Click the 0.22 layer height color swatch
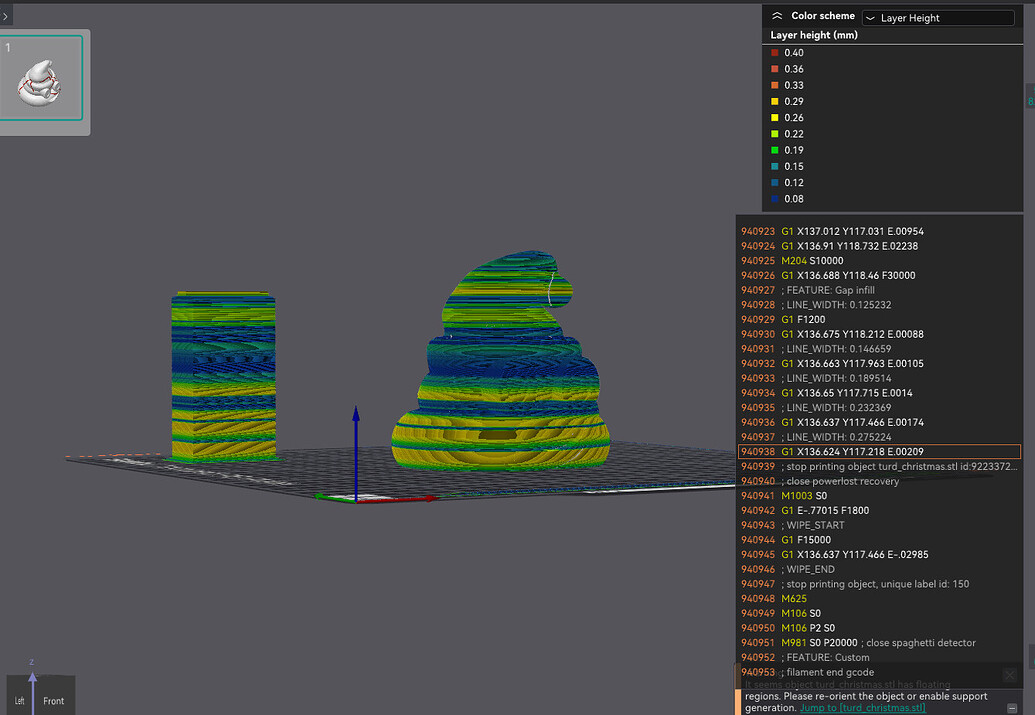Image resolution: width=1035 pixels, height=715 pixels. [x=775, y=134]
